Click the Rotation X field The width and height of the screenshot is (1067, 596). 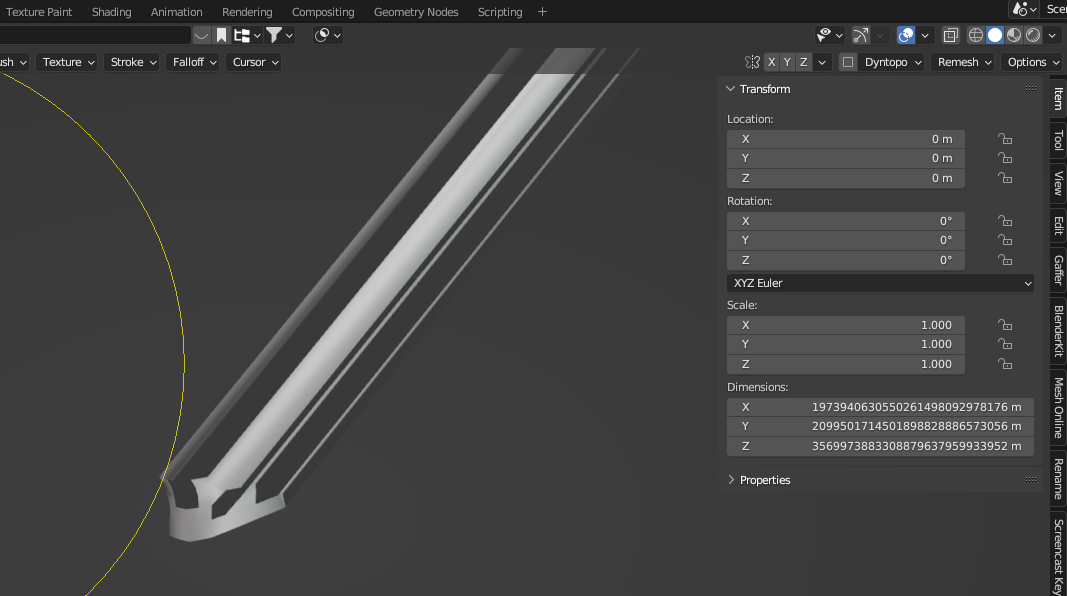point(845,221)
